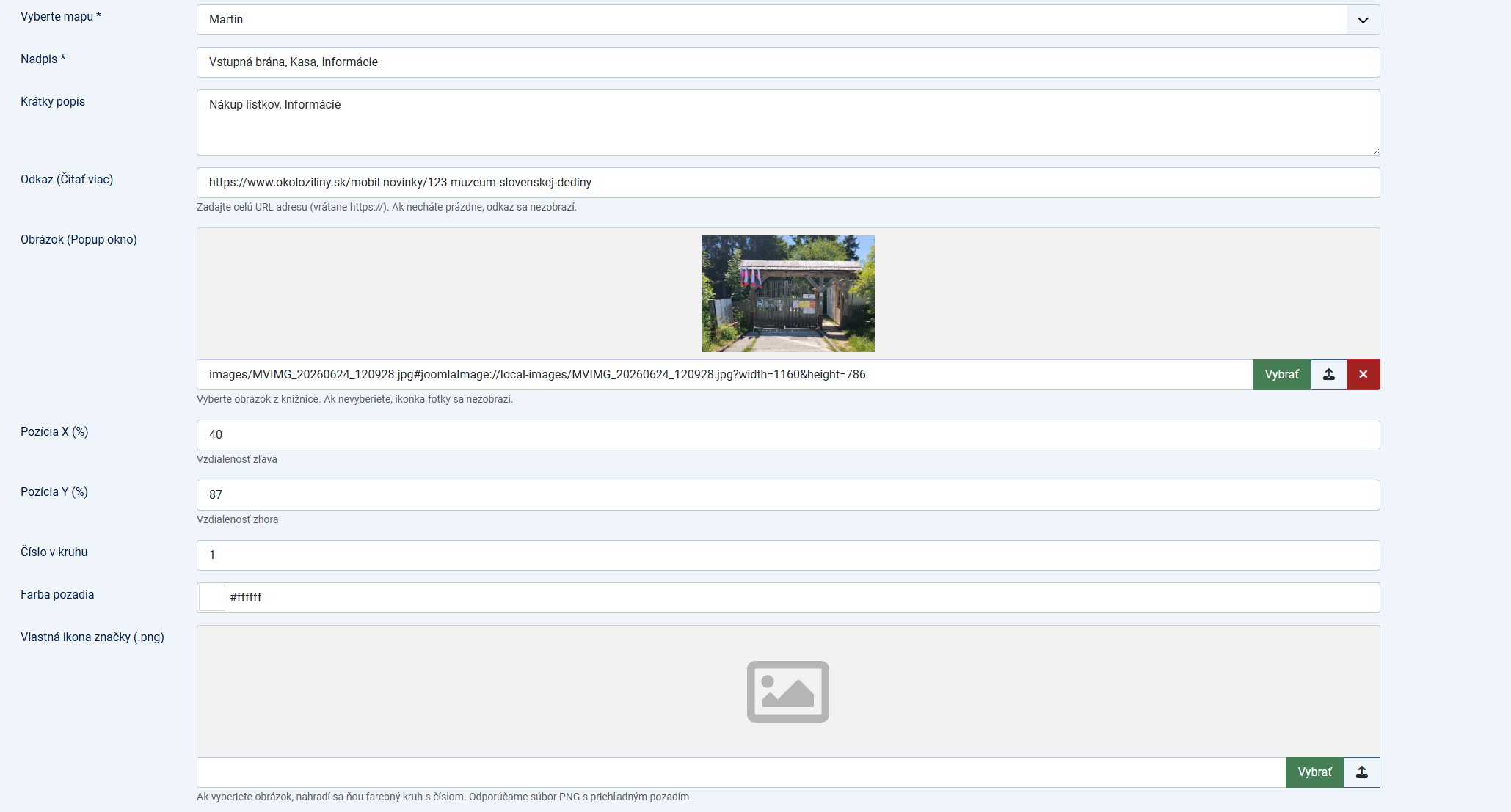1511x812 pixels.
Task: Click the entrance gate photo thumbnail
Action: pyautogui.click(x=788, y=293)
